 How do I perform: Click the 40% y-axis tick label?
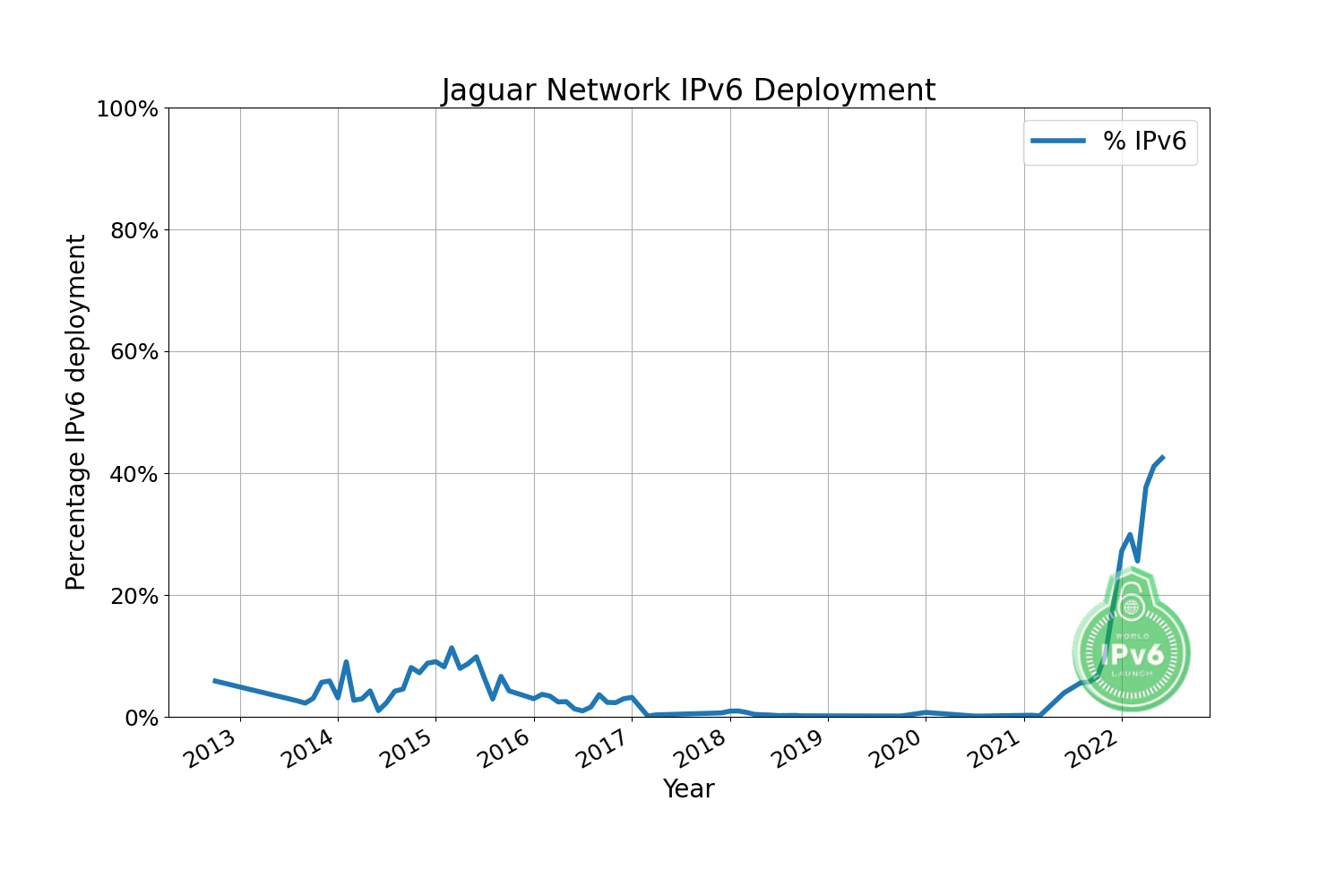pos(133,474)
